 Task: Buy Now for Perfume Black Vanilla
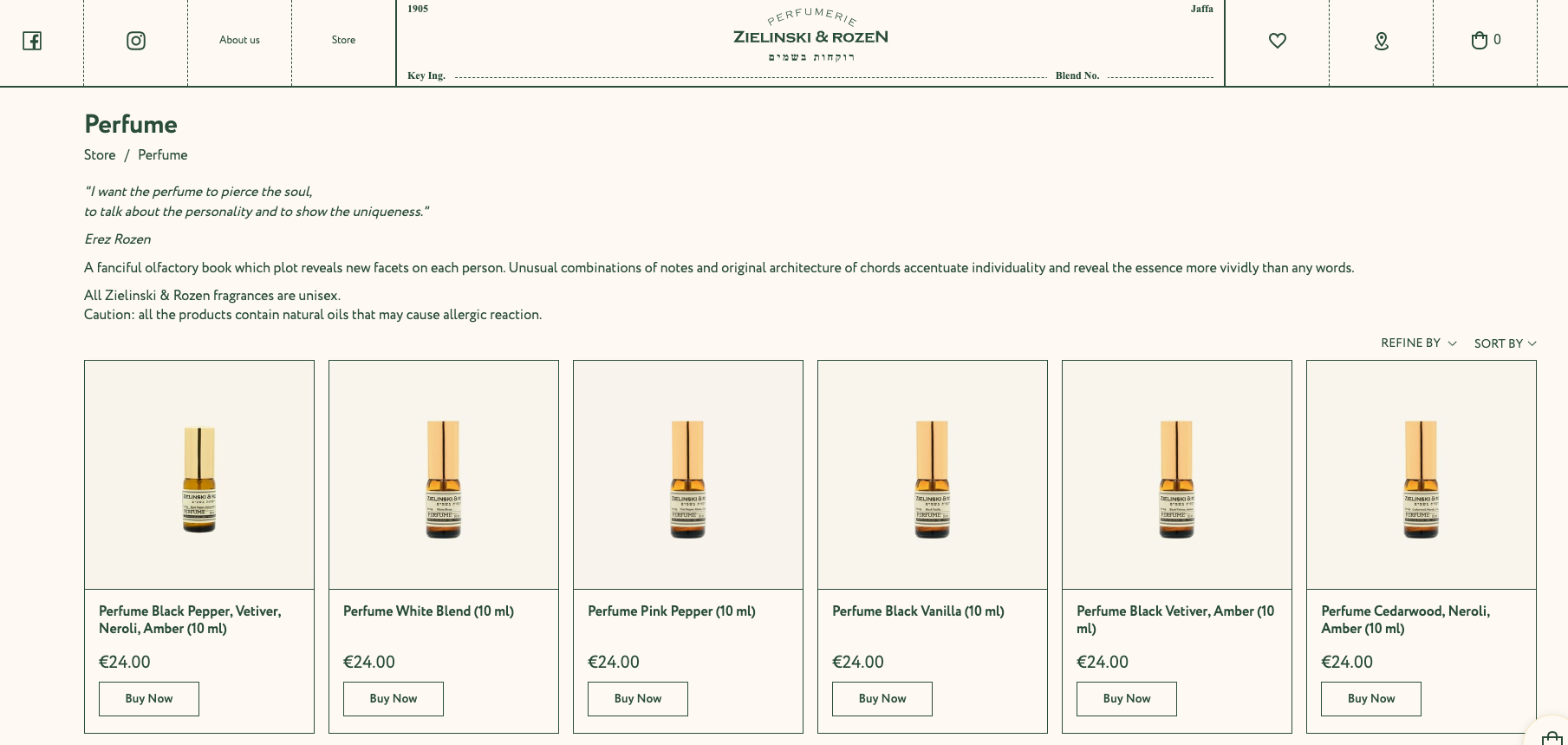(882, 698)
